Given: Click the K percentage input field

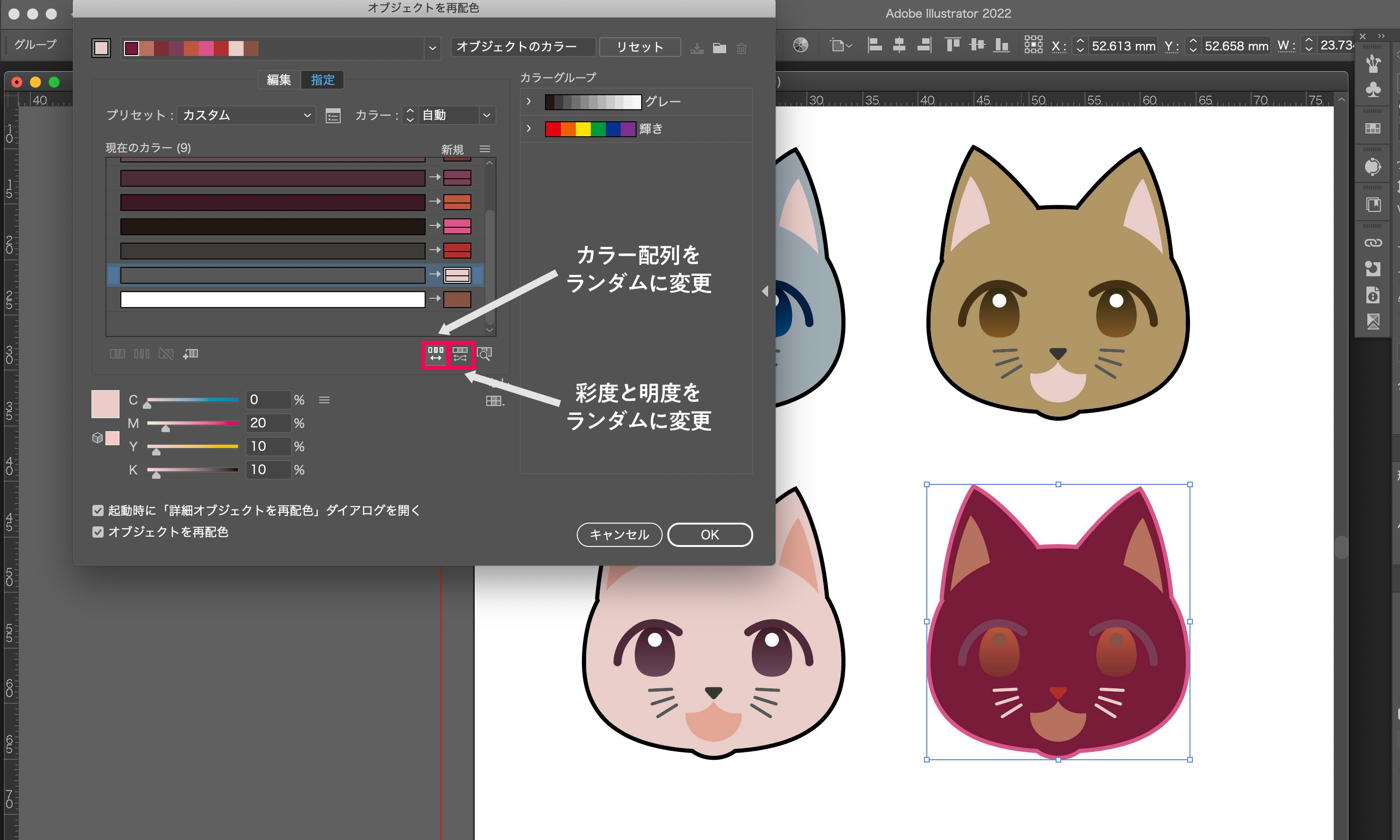Looking at the screenshot, I should [268, 470].
